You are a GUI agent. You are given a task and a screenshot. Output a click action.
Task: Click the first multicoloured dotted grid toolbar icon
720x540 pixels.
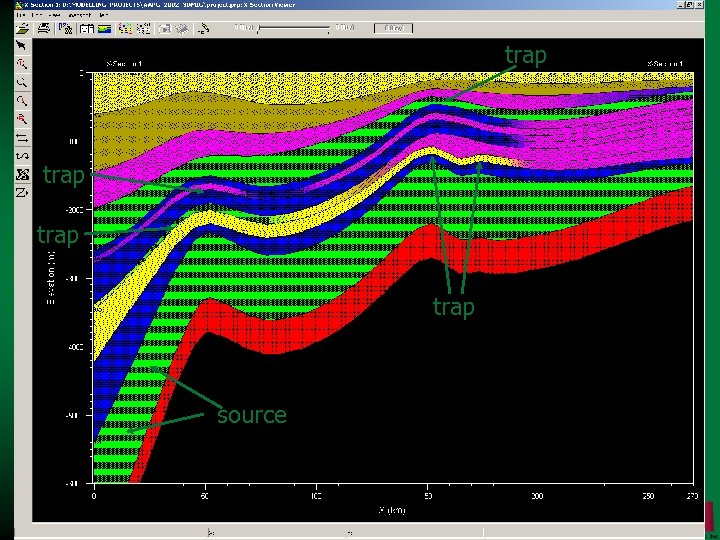[x=125, y=28]
